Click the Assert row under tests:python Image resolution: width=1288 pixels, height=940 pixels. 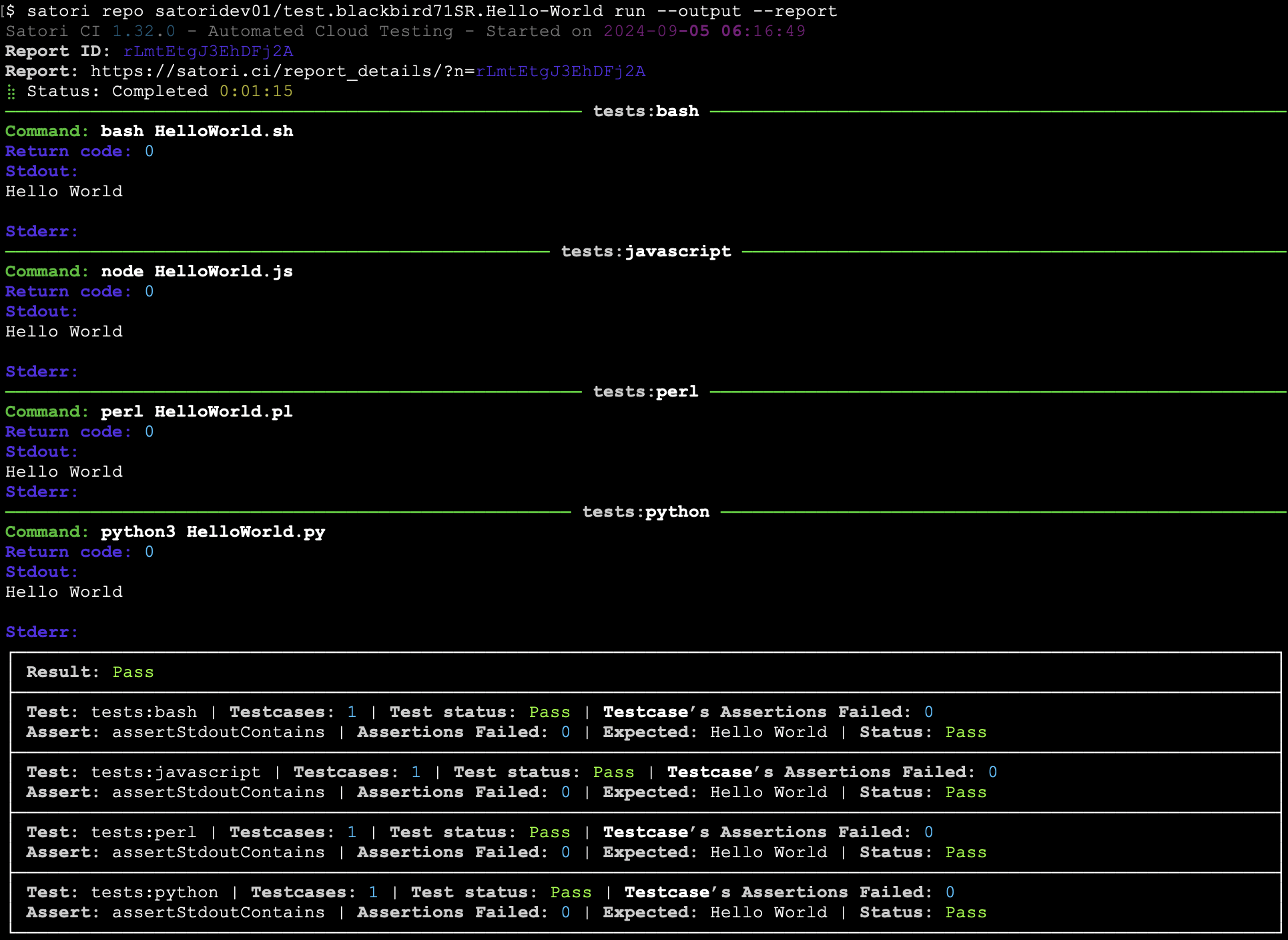click(x=507, y=913)
